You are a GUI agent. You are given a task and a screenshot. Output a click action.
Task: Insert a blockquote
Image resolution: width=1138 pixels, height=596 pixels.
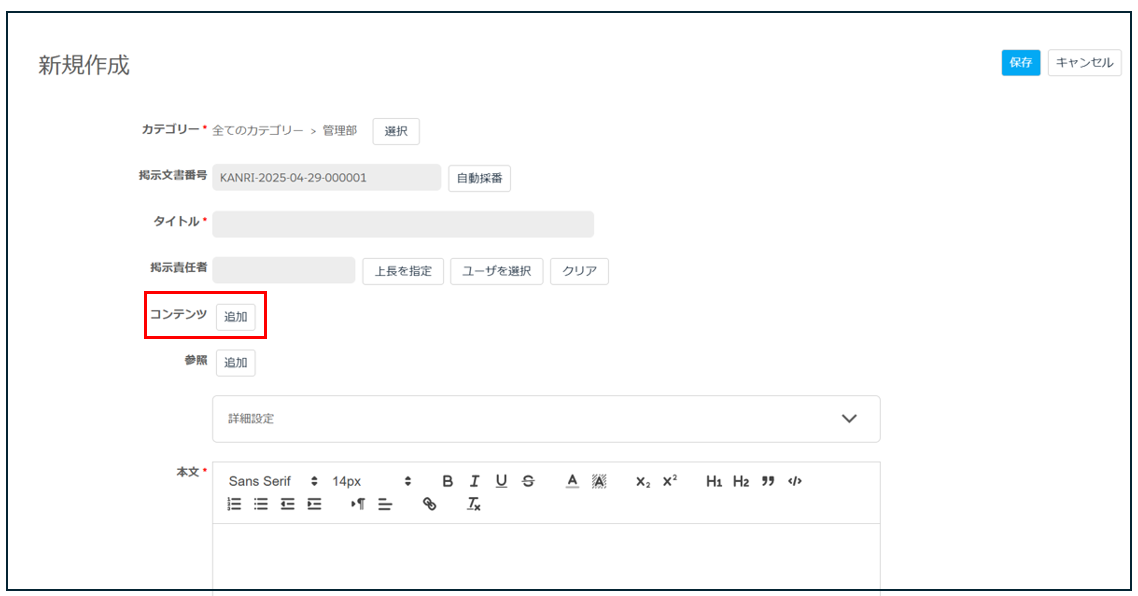(x=768, y=481)
